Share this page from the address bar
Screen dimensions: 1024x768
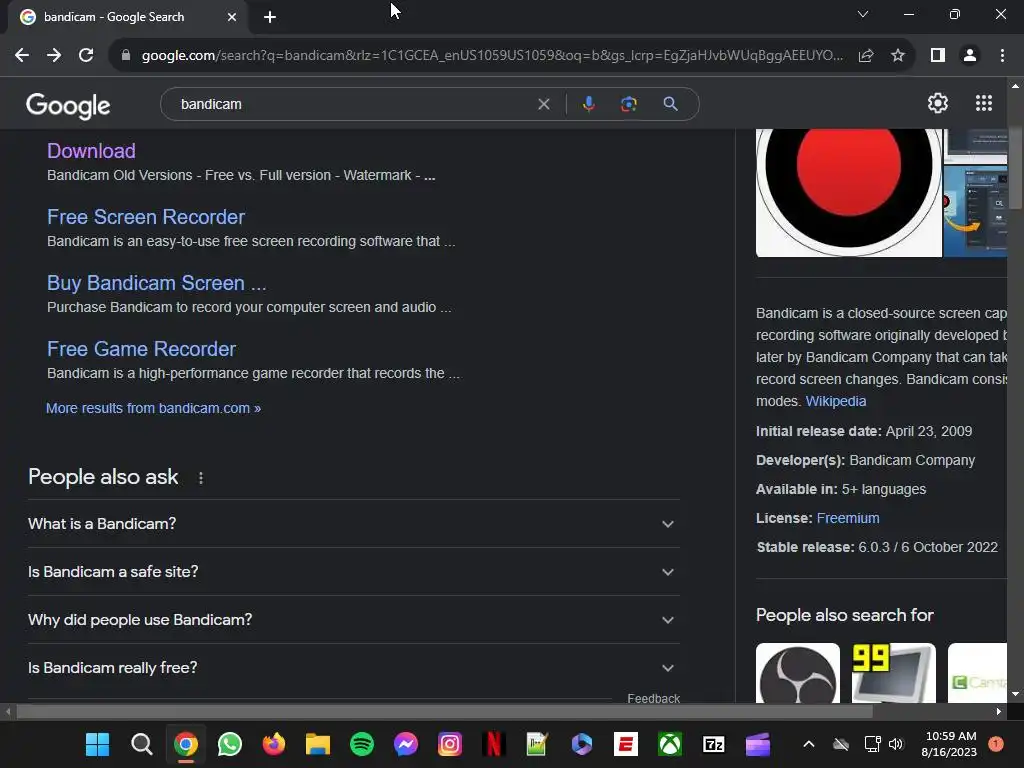coord(866,56)
